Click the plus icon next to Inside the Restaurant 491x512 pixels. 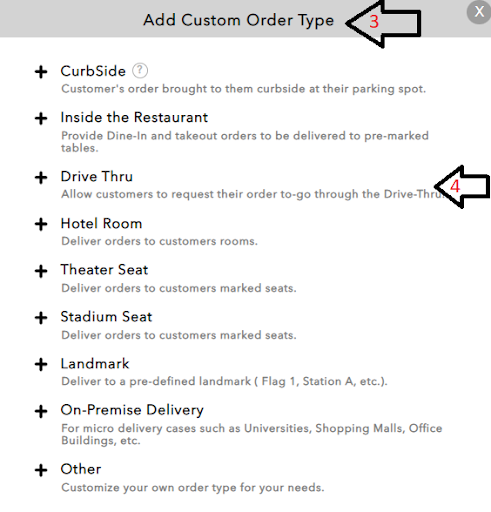click(x=41, y=119)
